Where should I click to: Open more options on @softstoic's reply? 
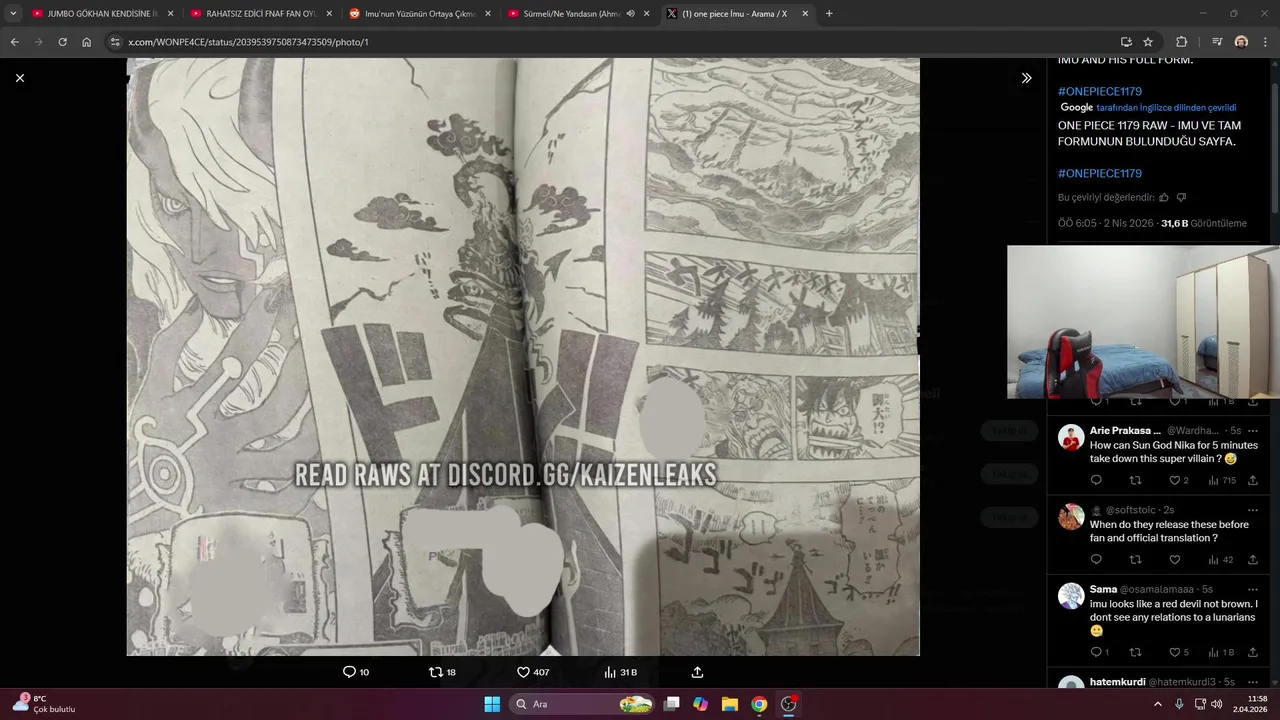[1252, 510]
